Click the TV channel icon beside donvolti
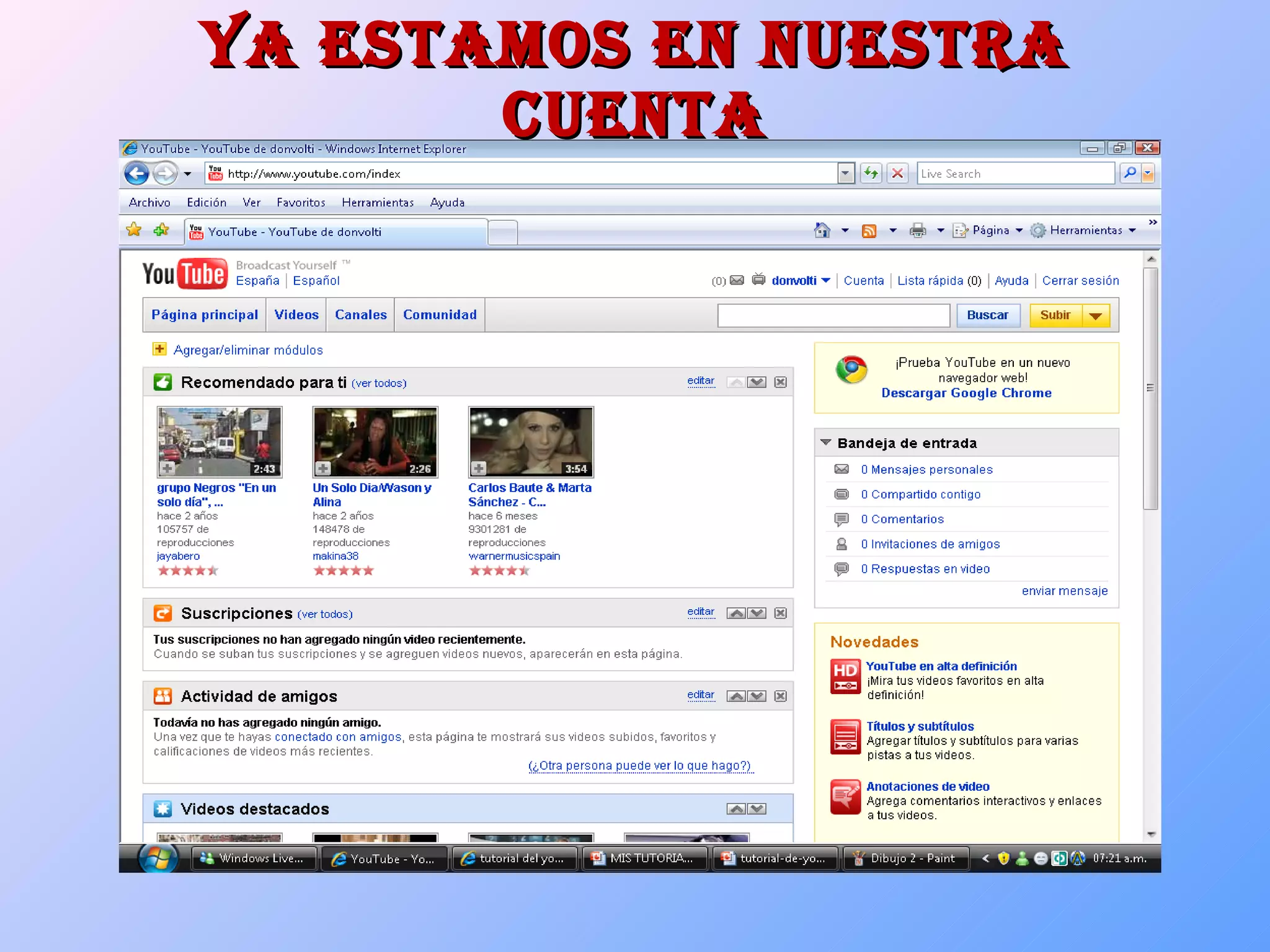Viewport: 1270px width, 952px height. tap(758, 280)
